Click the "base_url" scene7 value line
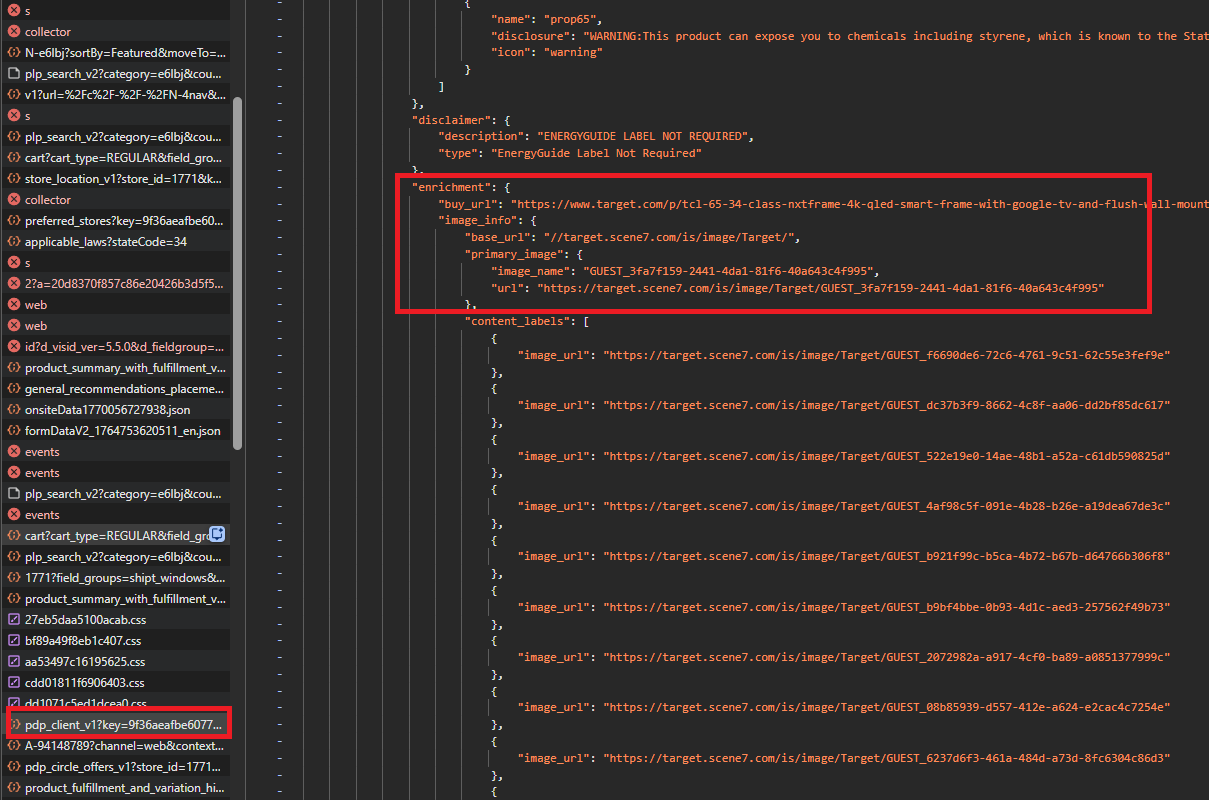The height and width of the screenshot is (800, 1209). click(x=632, y=237)
